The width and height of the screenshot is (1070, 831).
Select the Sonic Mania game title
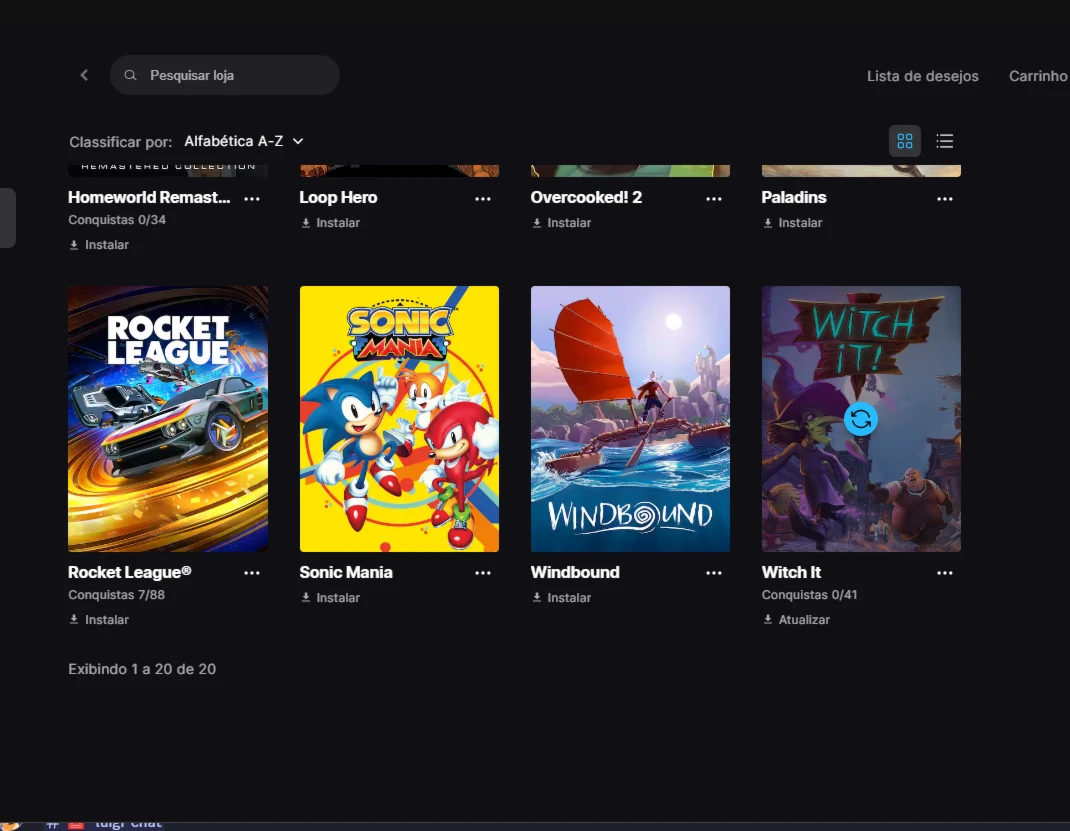coord(346,572)
